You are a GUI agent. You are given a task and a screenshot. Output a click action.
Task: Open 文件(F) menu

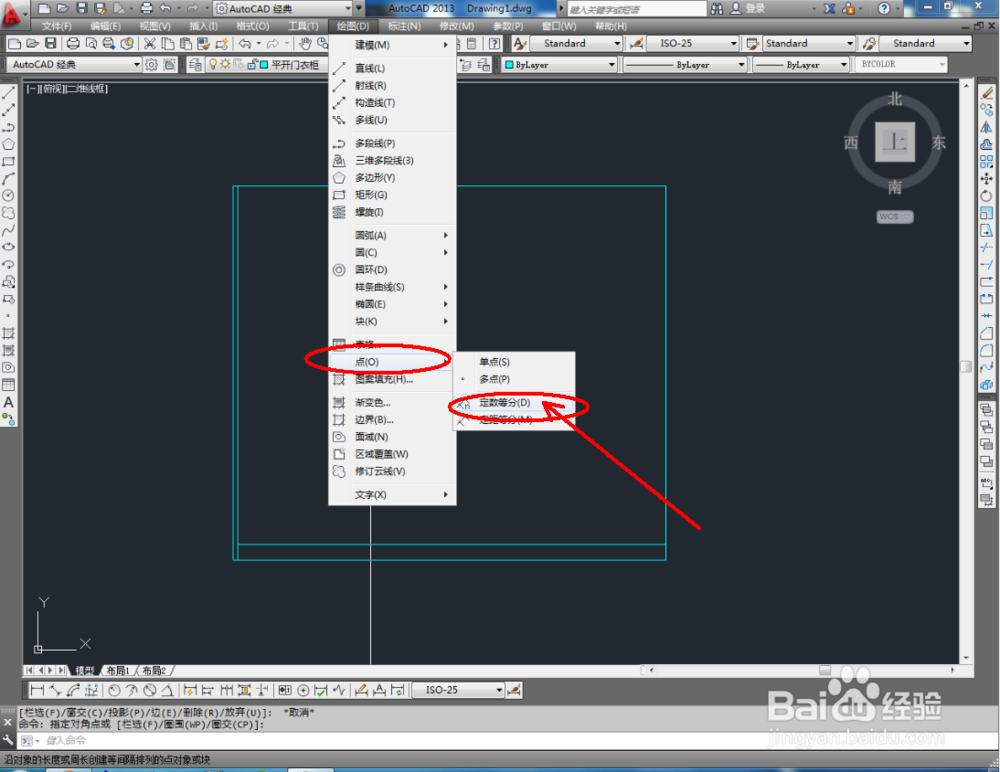[x=57, y=26]
